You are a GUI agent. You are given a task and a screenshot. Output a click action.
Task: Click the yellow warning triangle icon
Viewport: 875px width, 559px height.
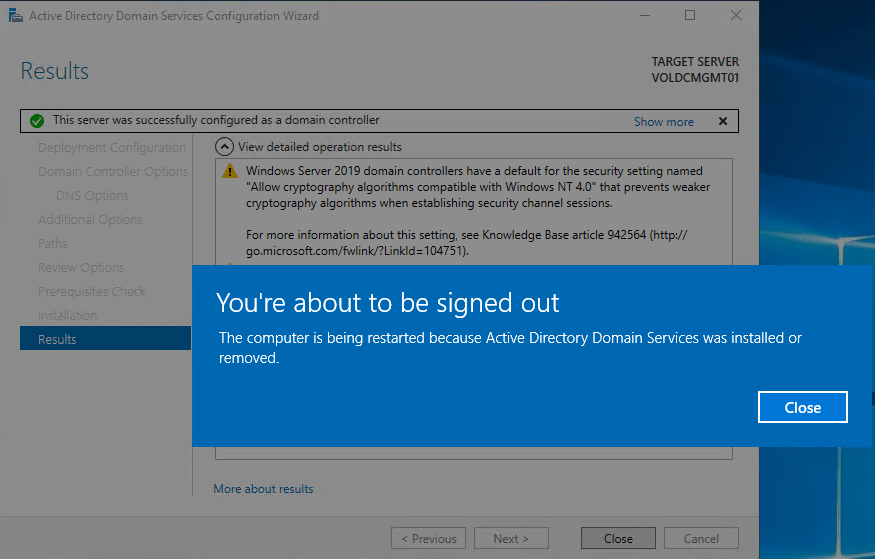point(230,171)
